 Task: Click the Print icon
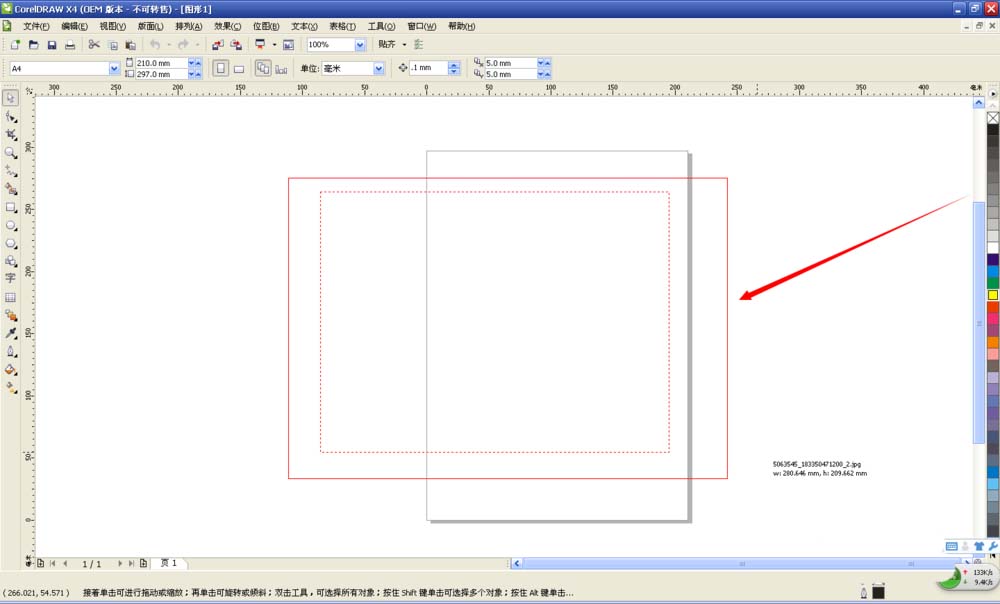[x=70, y=45]
